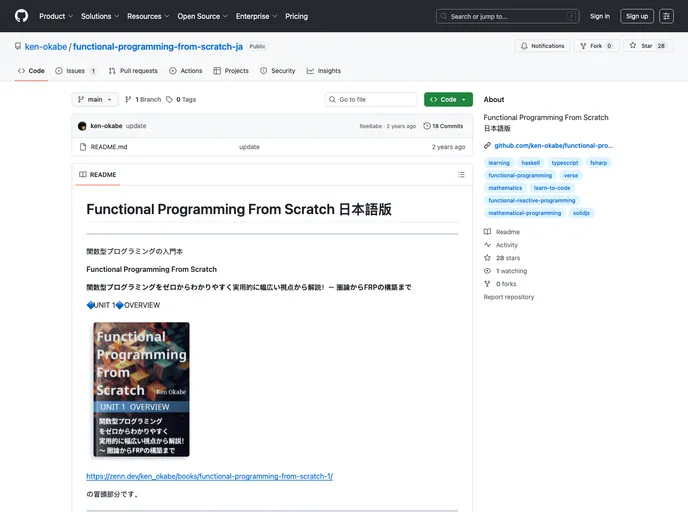Open README.md file
Screen dimensions: 688x512
[x=109, y=147]
